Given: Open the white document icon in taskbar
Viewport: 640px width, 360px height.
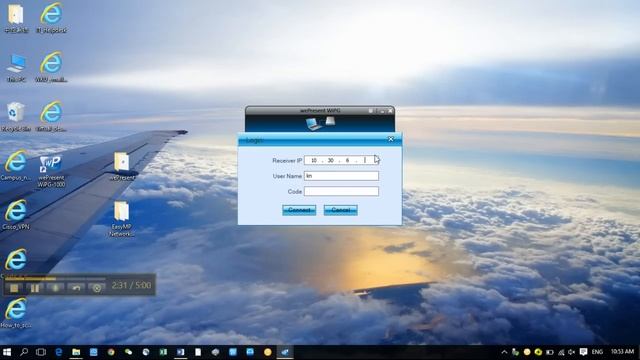Looking at the screenshot, I should pos(198,352).
